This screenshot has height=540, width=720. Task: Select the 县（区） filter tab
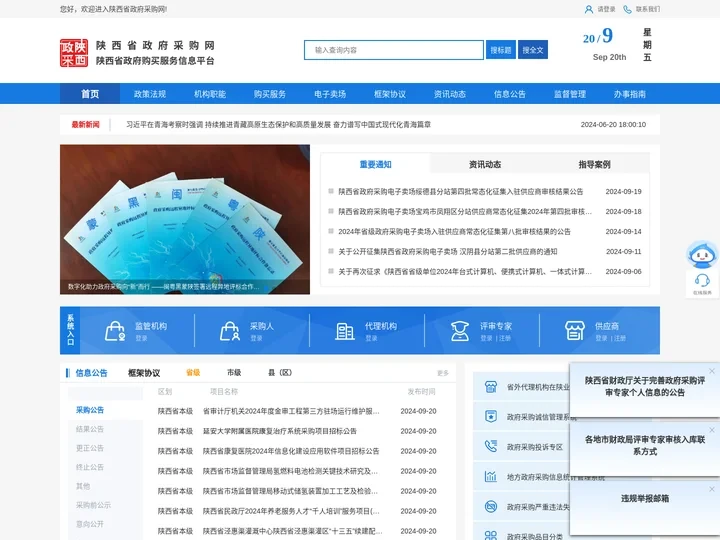280,372
